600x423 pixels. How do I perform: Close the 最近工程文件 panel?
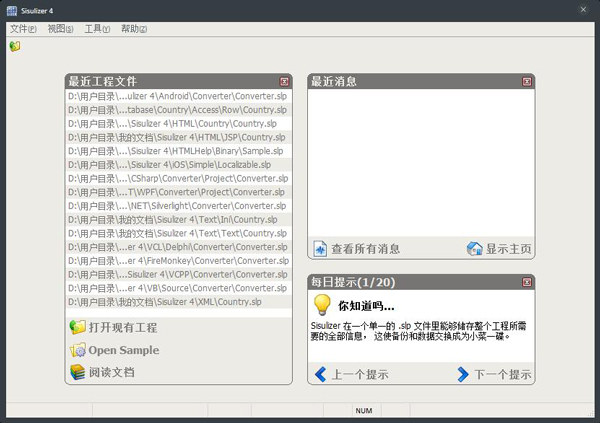(284, 82)
